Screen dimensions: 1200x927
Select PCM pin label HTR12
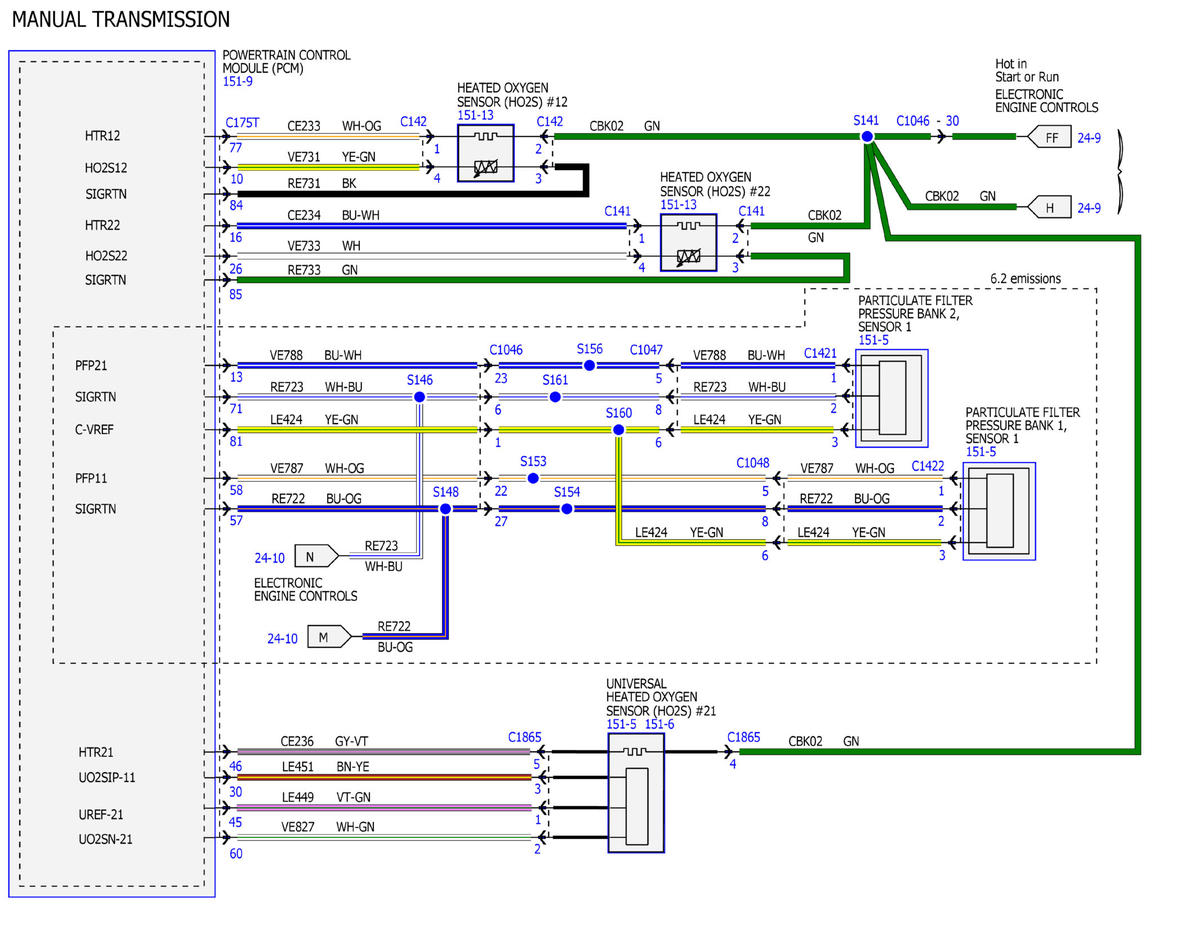[x=103, y=135]
